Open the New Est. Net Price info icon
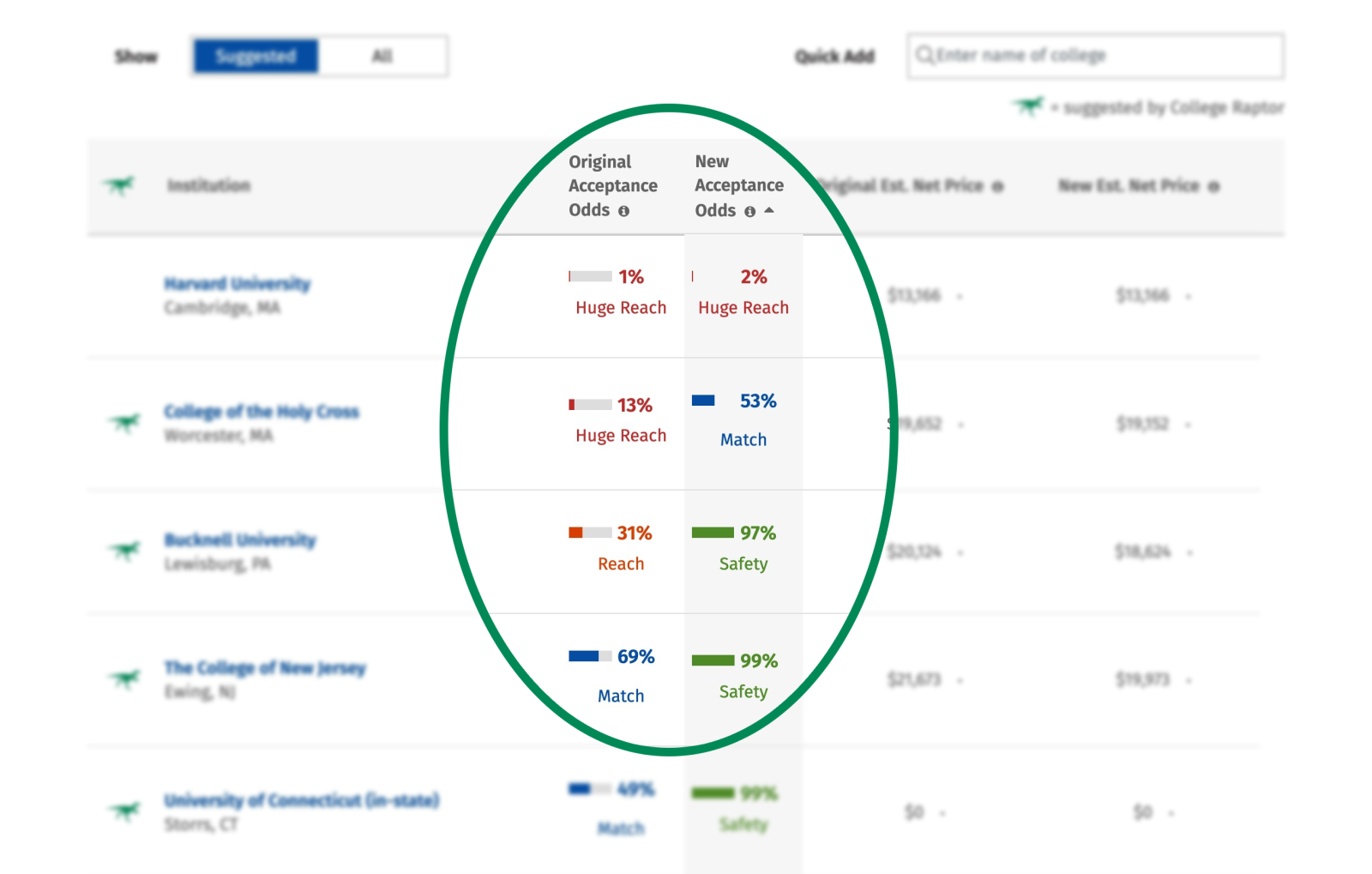1372x874 pixels. (x=1213, y=186)
